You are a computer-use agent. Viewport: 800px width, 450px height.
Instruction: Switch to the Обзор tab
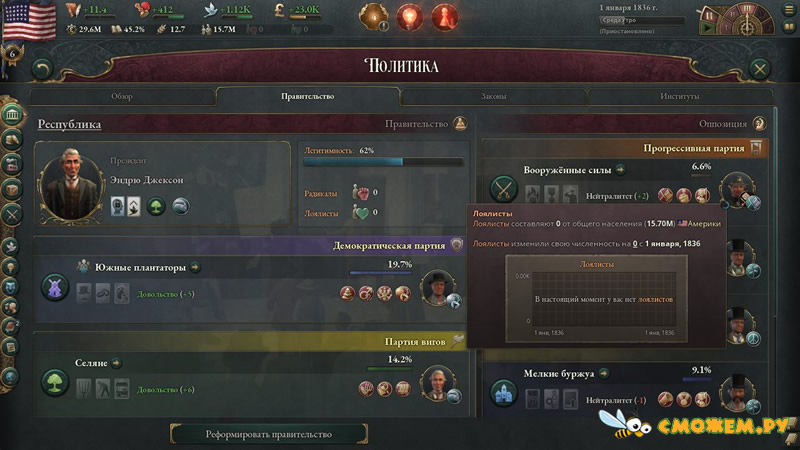(x=122, y=96)
